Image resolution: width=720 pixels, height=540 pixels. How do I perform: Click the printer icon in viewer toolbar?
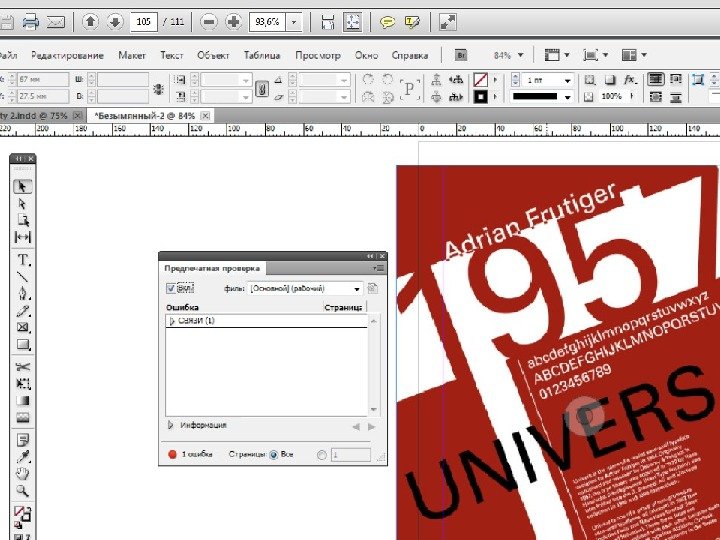coord(30,22)
